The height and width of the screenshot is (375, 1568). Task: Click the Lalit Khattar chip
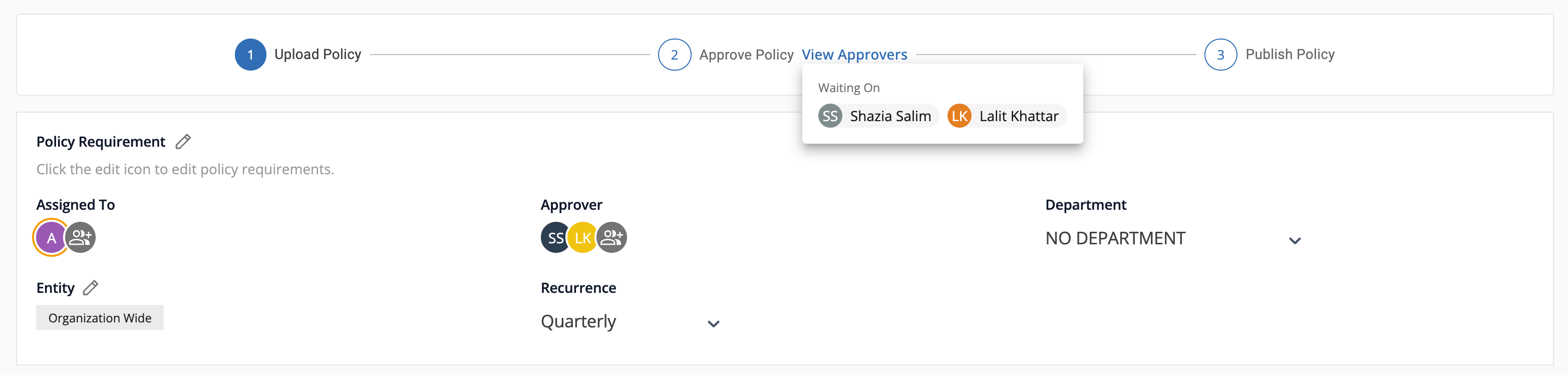pyautogui.click(x=1007, y=116)
